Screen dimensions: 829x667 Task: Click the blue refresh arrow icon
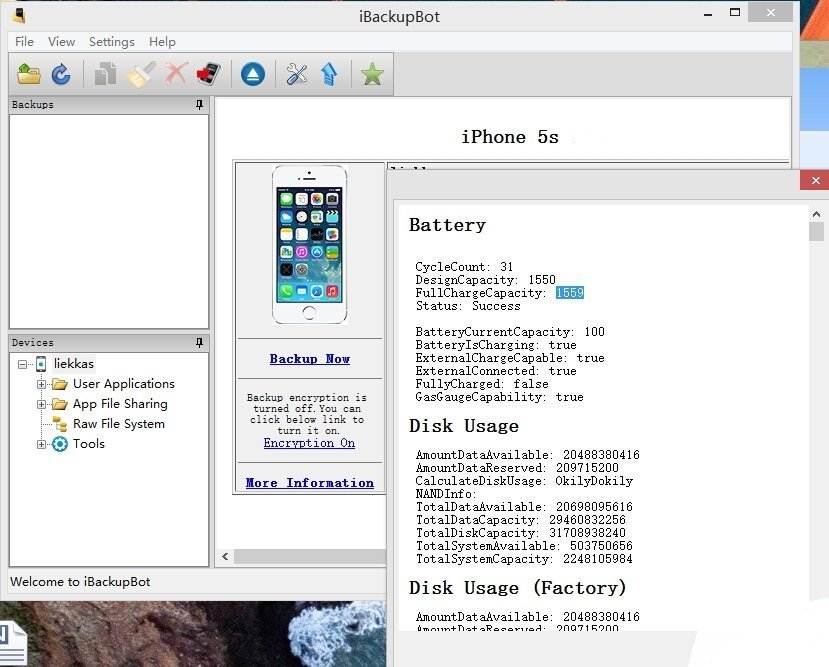pos(61,74)
